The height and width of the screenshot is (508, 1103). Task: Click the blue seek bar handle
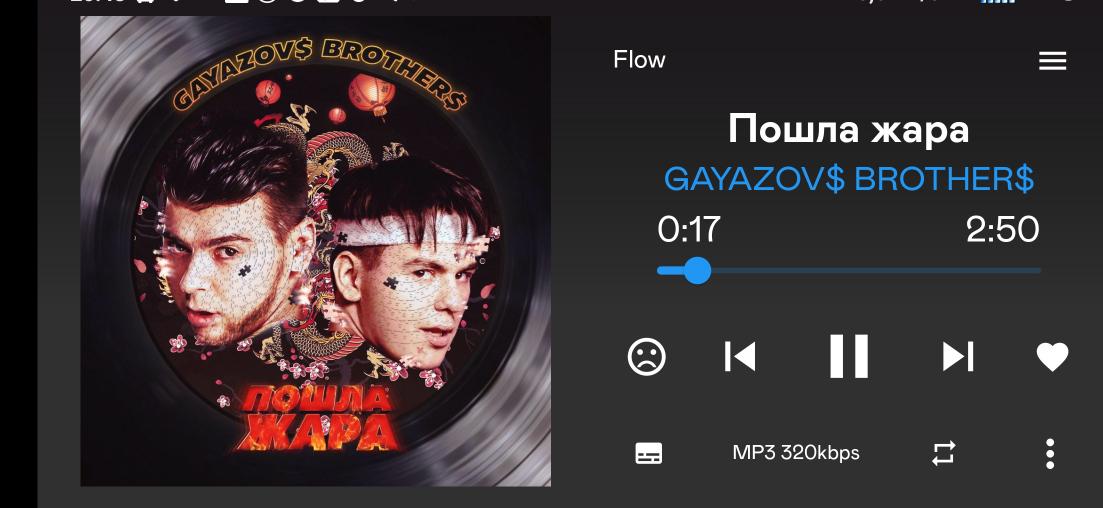[696, 270]
